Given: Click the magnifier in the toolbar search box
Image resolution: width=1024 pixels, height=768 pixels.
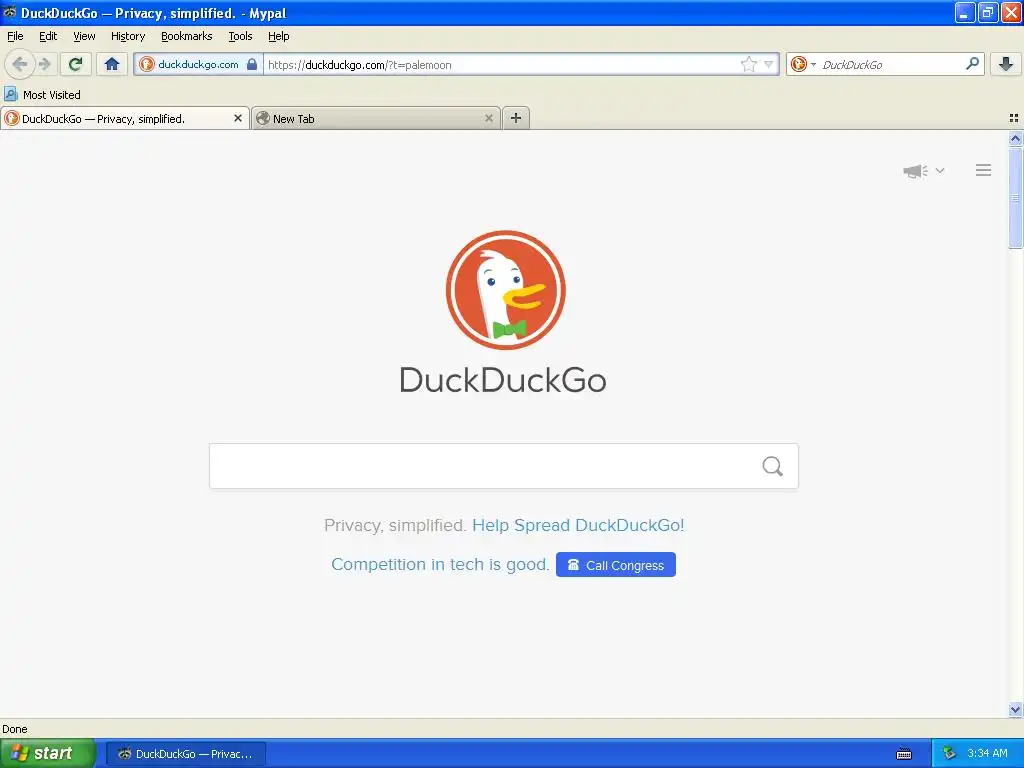Looking at the screenshot, I should pos(972,64).
